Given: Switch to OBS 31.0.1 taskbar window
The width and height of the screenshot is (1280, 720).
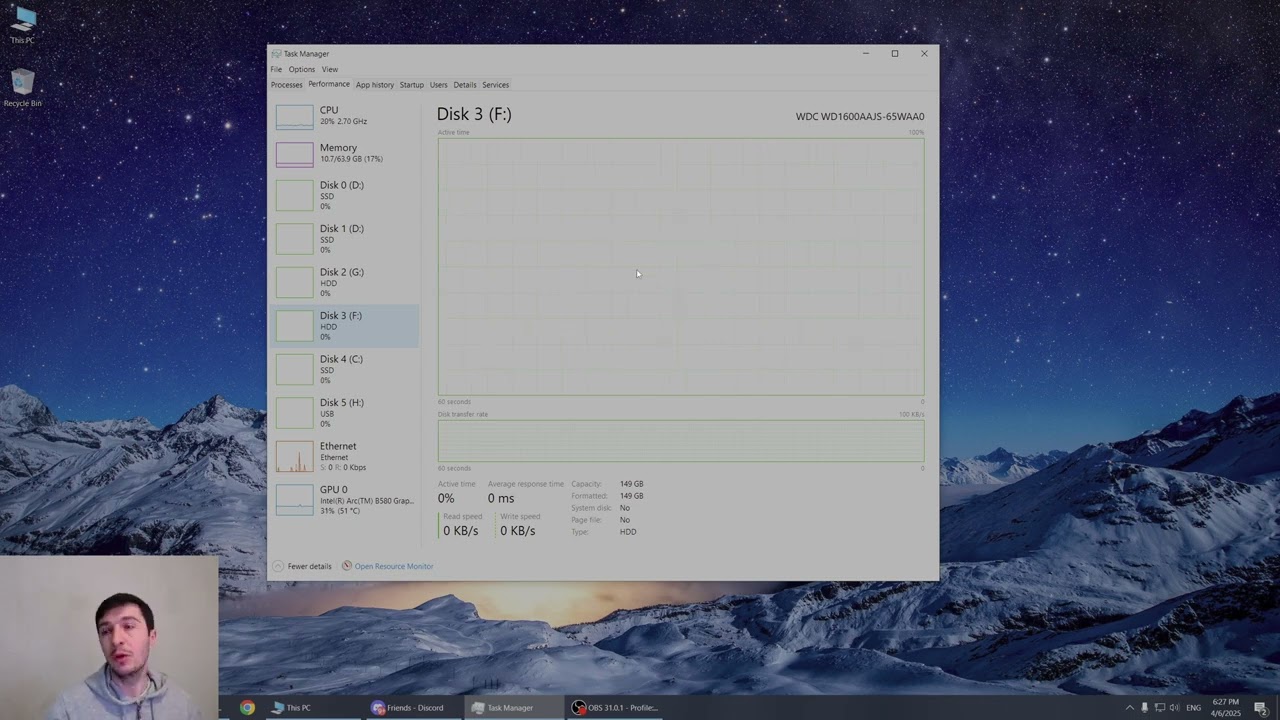Looking at the screenshot, I should point(616,707).
